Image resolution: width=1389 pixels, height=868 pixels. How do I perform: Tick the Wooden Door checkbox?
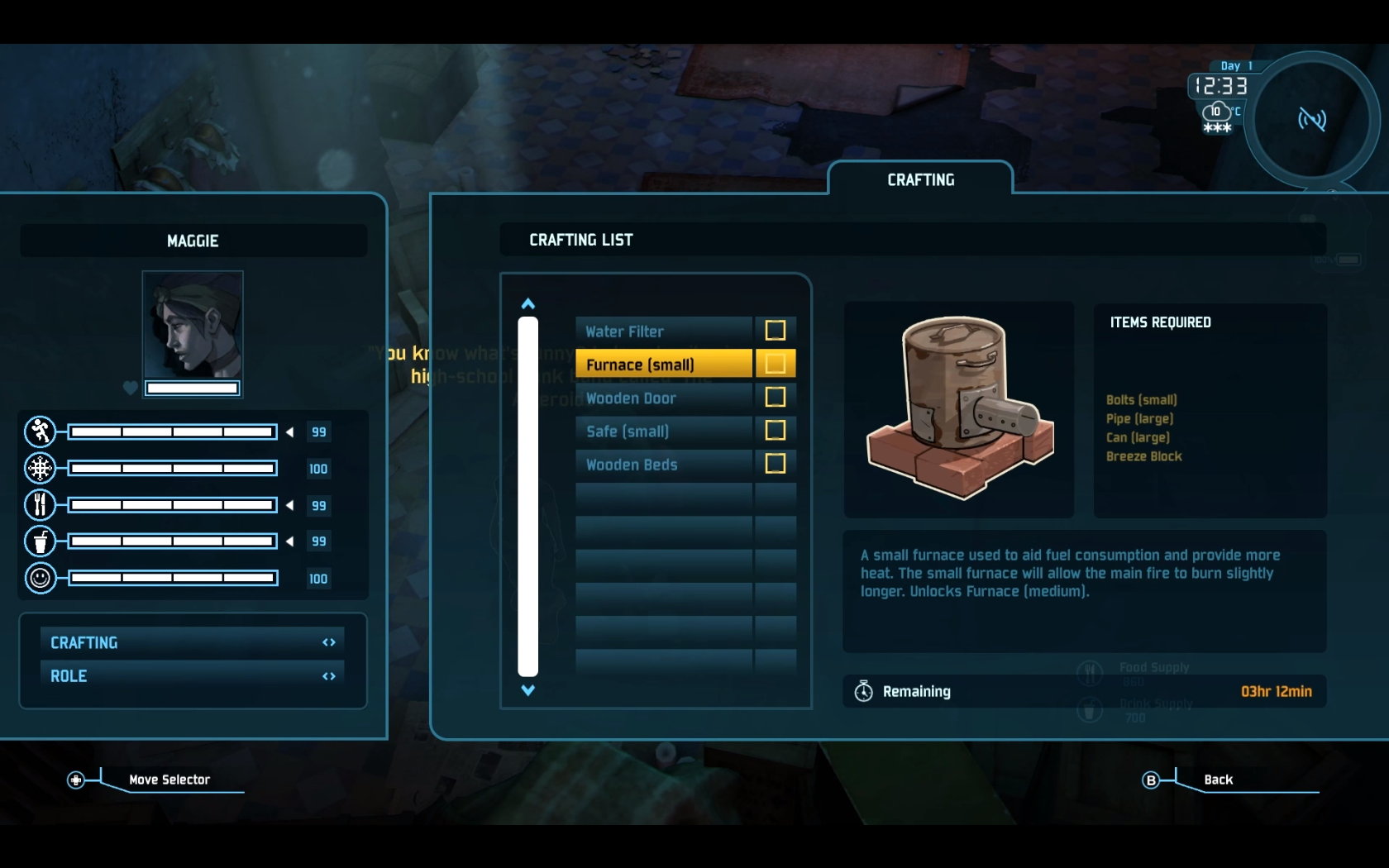[775, 398]
